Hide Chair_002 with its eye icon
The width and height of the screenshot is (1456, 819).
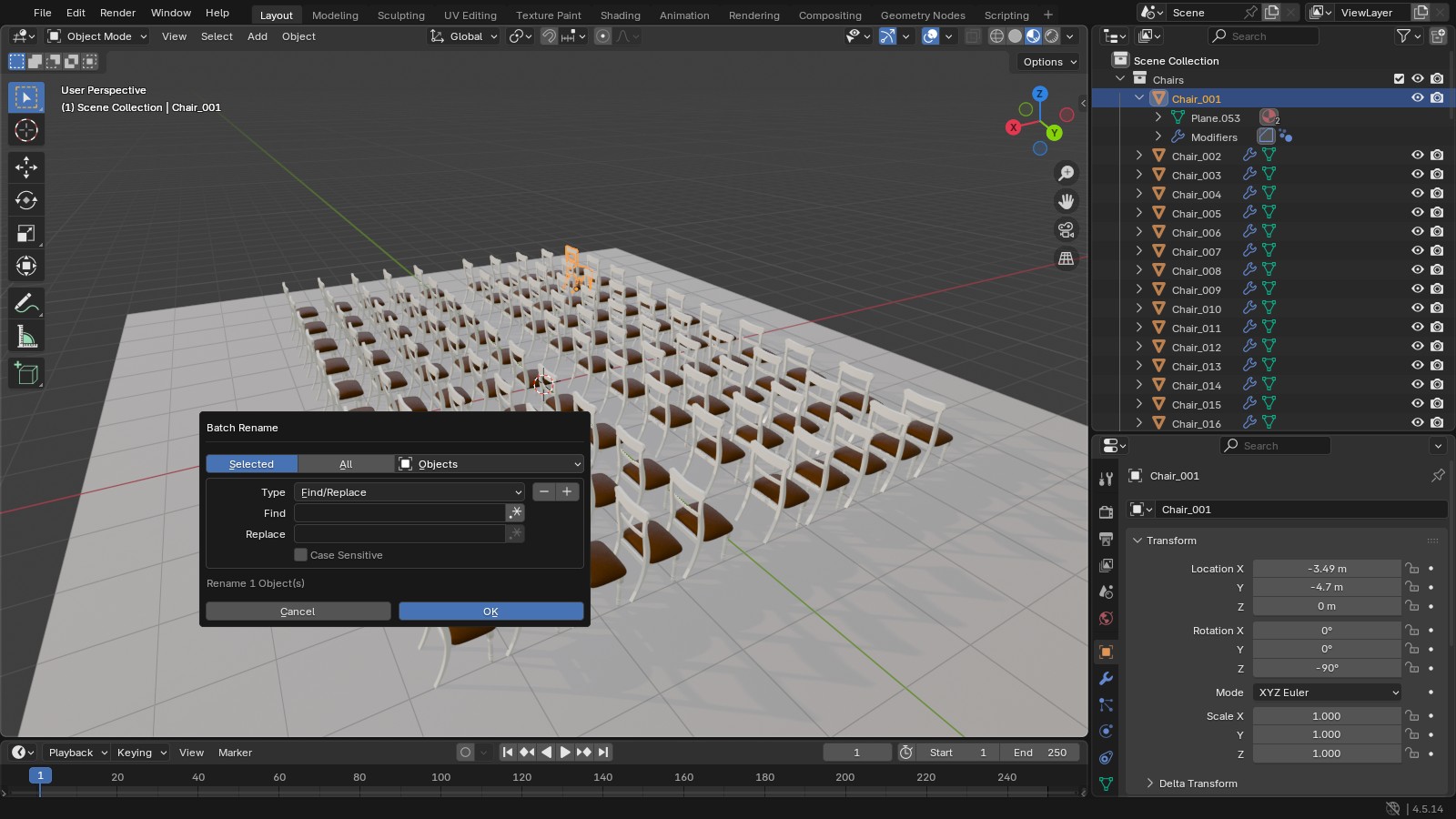pos(1418,156)
